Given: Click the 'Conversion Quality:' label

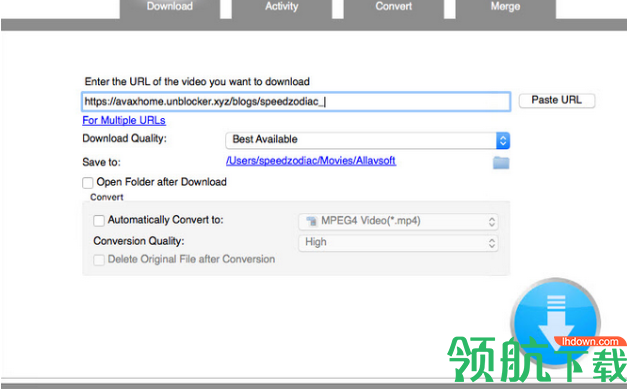Looking at the screenshot, I should coord(139,241).
